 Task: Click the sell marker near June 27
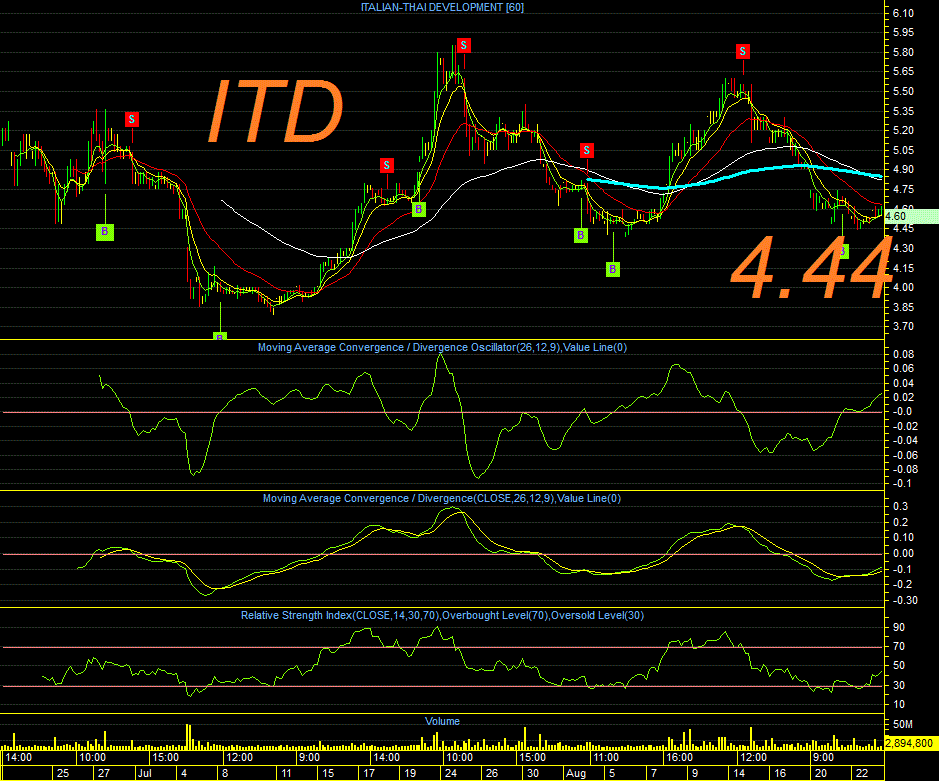point(132,119)
